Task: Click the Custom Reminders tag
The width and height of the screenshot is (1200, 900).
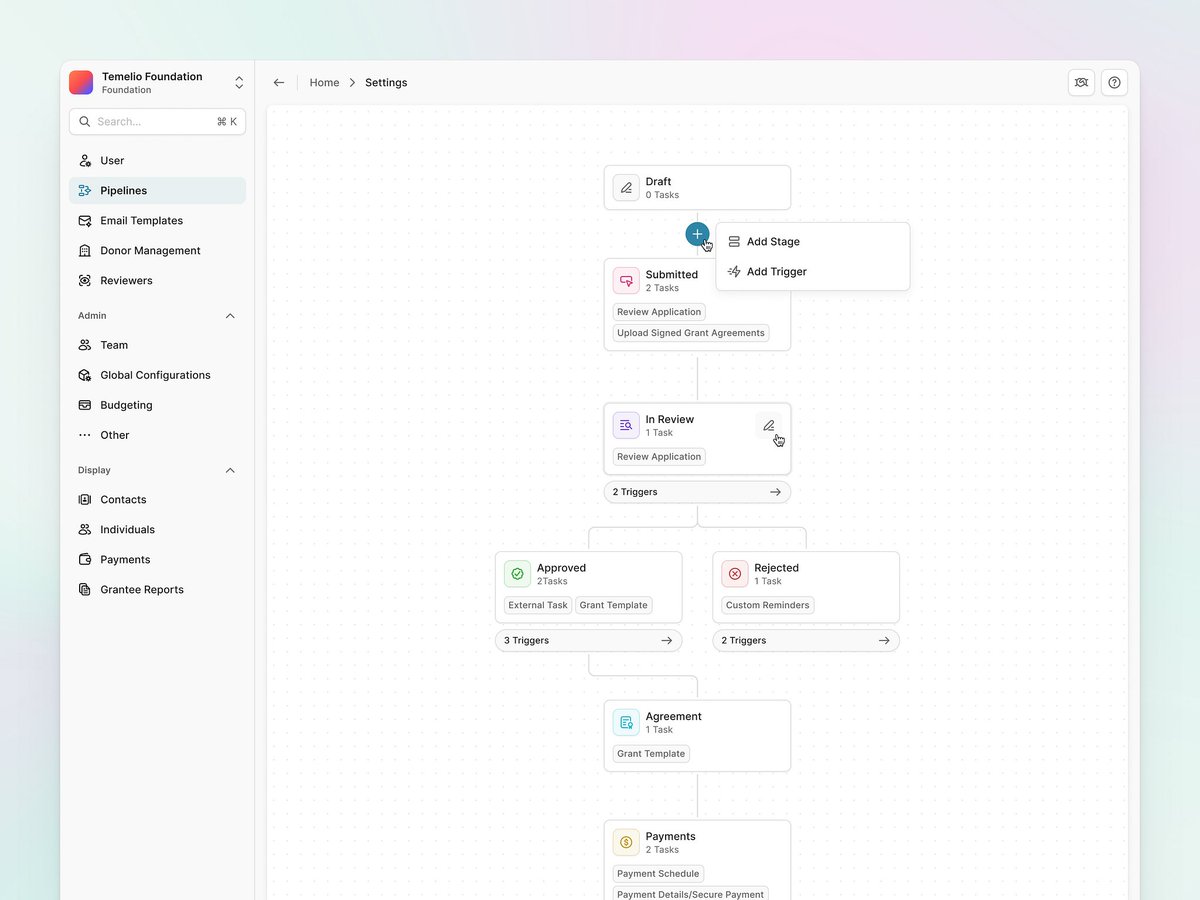Action: (x=767, y=605)
